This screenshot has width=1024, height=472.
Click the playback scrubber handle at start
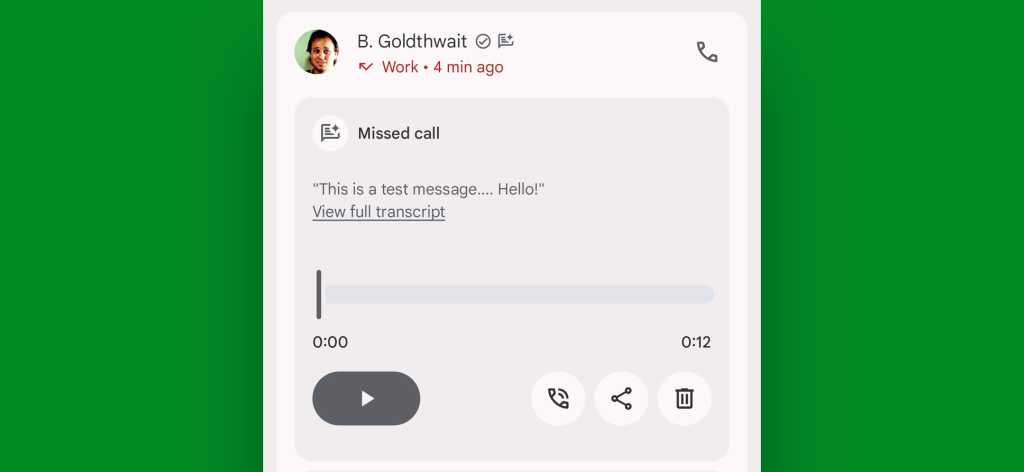click(319, 294)
